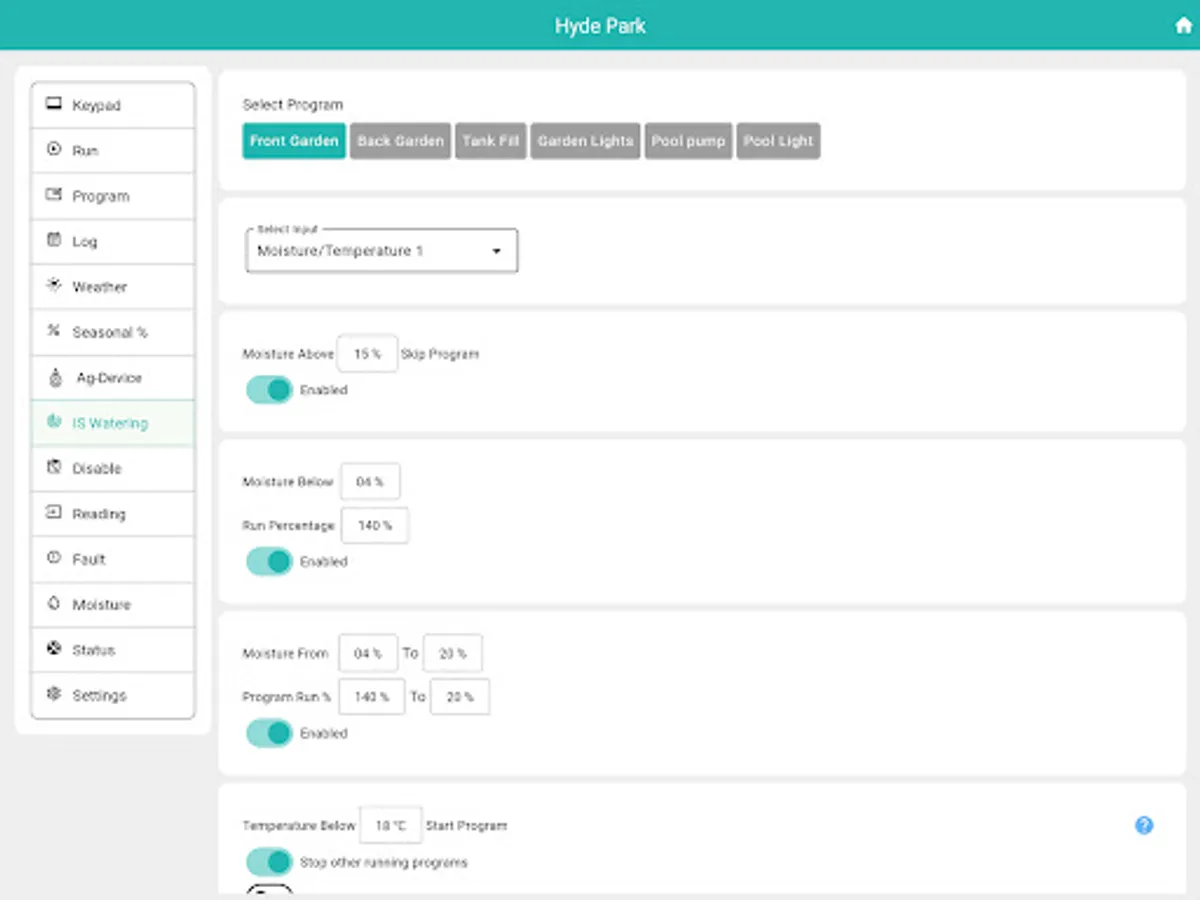This screenshot has height=900, width=1200.
Task: Expand the Moisture/Temperature 1 selector arrow
Action: click(496, 251)
